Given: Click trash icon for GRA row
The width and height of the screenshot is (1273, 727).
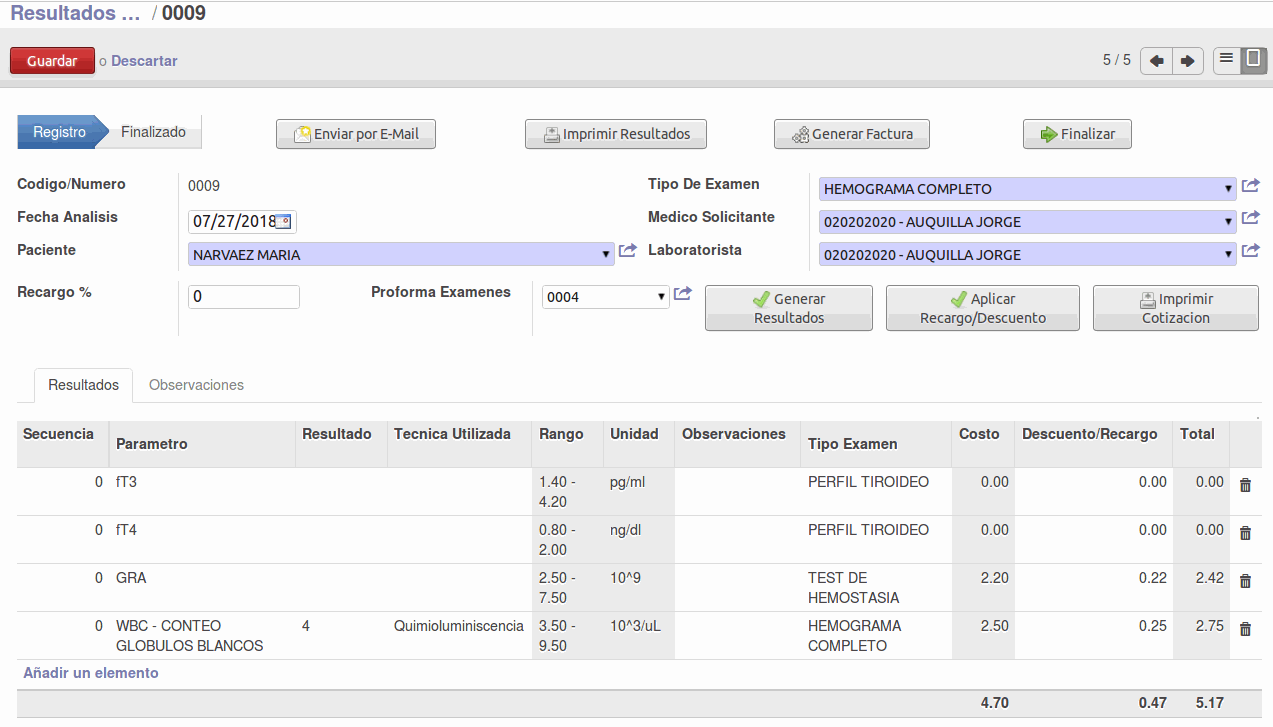Looking at the screenshot, I should point(1245,581).
